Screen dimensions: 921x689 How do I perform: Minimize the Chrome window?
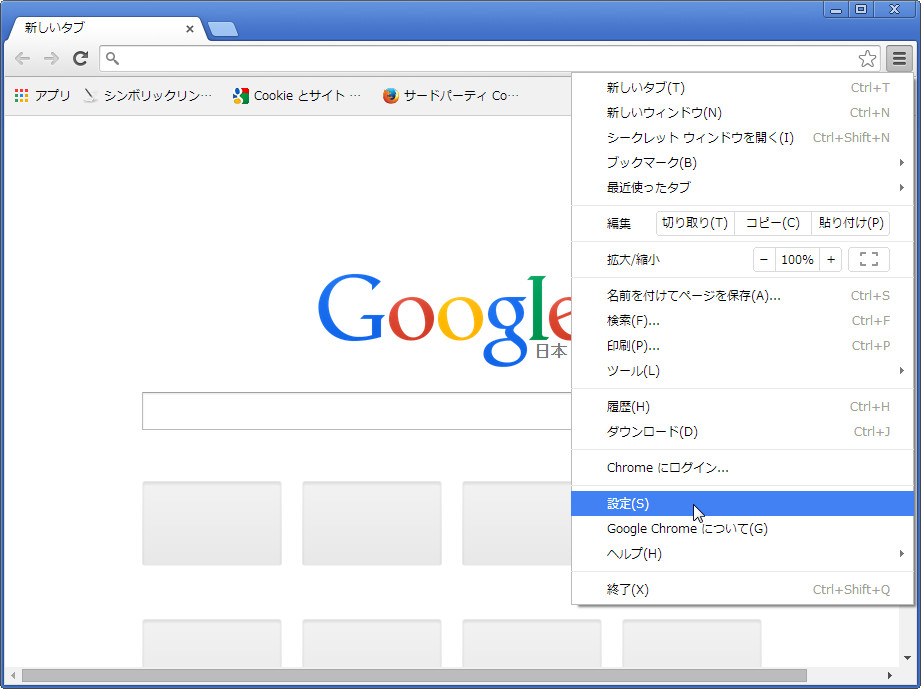point(836,9)
